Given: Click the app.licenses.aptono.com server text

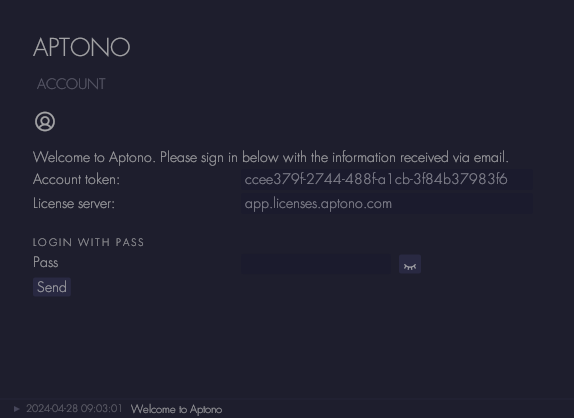Looking at the screenshot, I should click(318, 204).
